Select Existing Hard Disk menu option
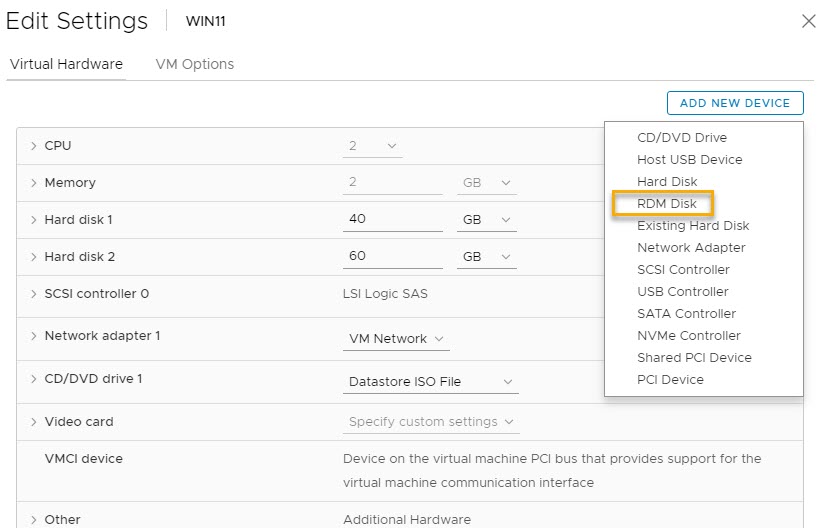Image resolution: width=822 pixels, height=528 pixels. 693,226
